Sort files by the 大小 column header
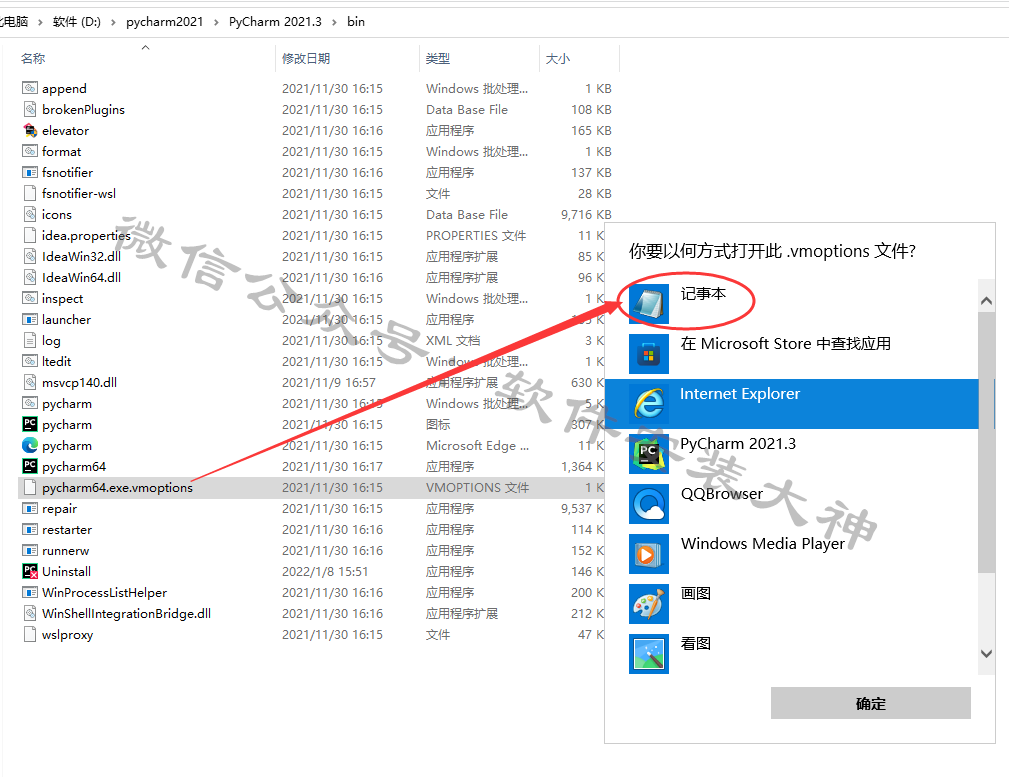Image resolution: width=1009 pixels, height=777 pixels. tap(557, 59)
